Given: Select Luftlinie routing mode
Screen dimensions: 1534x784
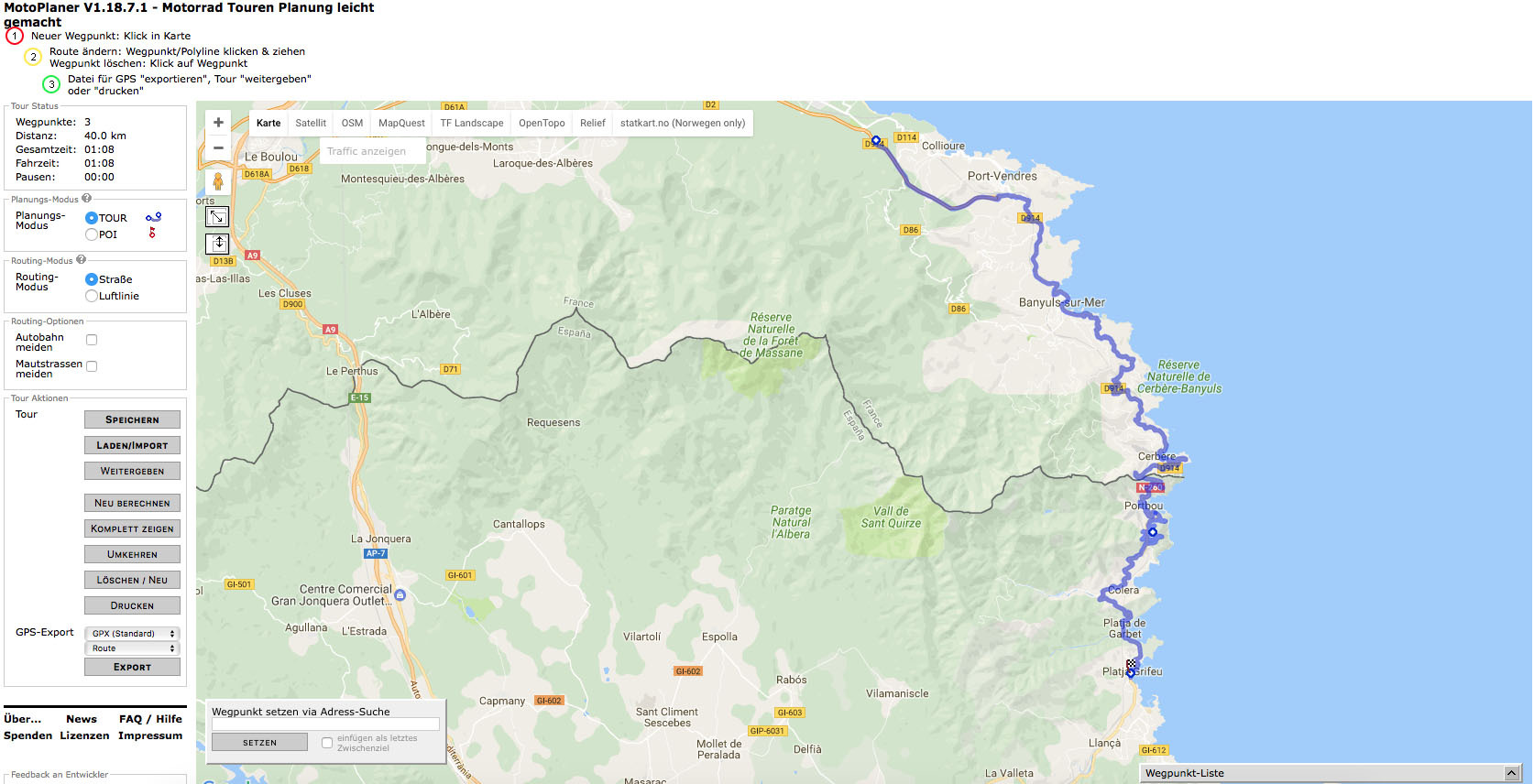Looking at the screenshot, I should (x=92, y=296).
